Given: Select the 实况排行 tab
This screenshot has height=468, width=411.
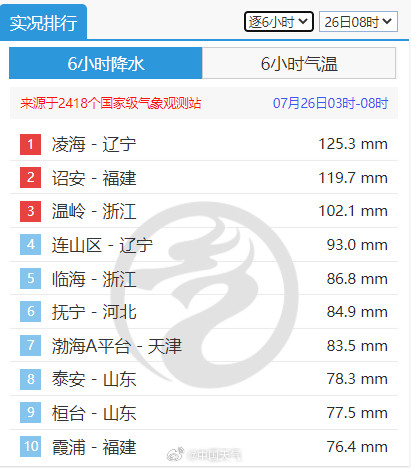Looking at the screenshot, I should [44, 23].
